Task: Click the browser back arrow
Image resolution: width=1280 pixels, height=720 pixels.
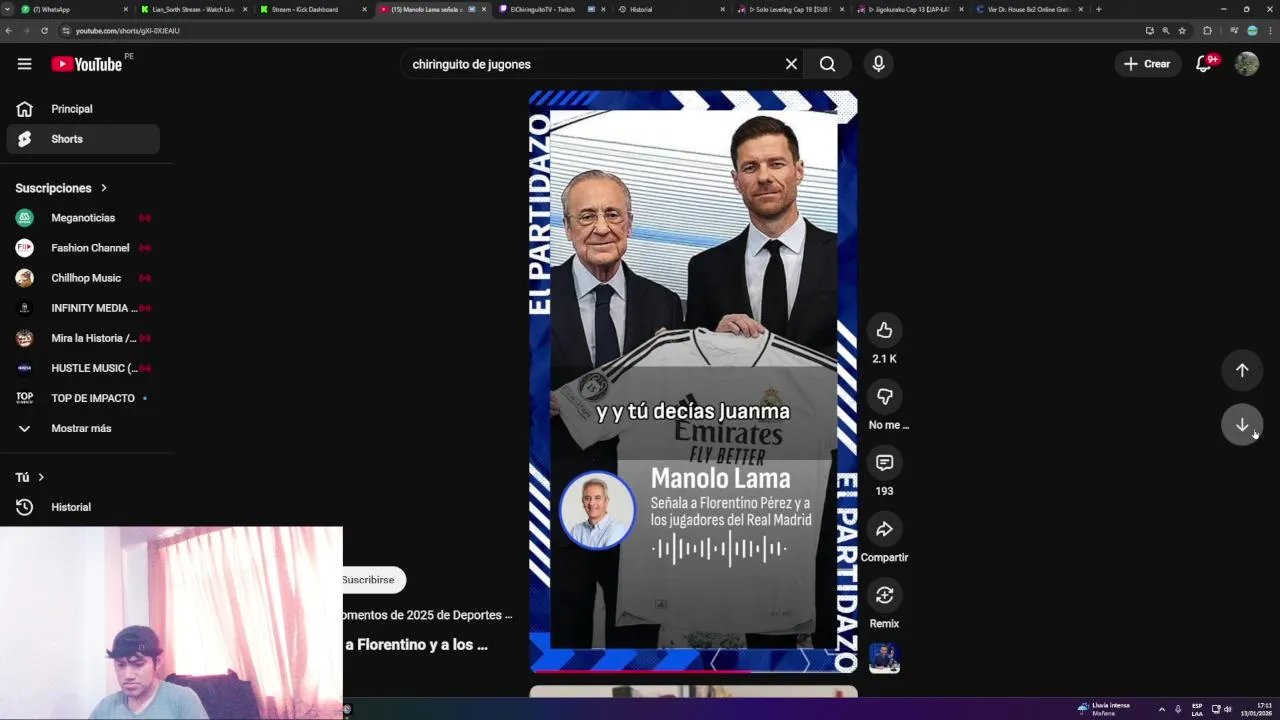Action: click(x=9, y=31)
